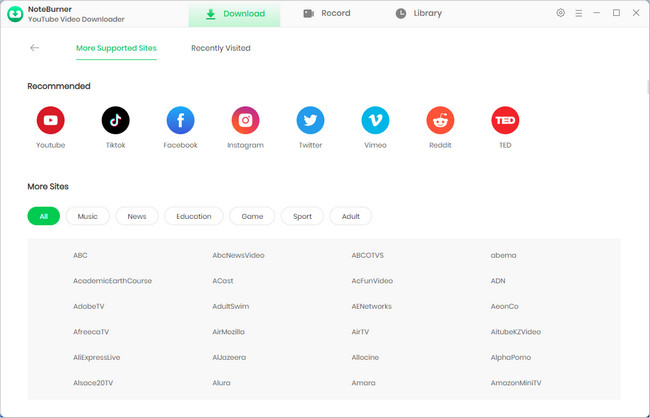Click the AlJazeera site entry
650x418 pixels.
pos(229,357)
